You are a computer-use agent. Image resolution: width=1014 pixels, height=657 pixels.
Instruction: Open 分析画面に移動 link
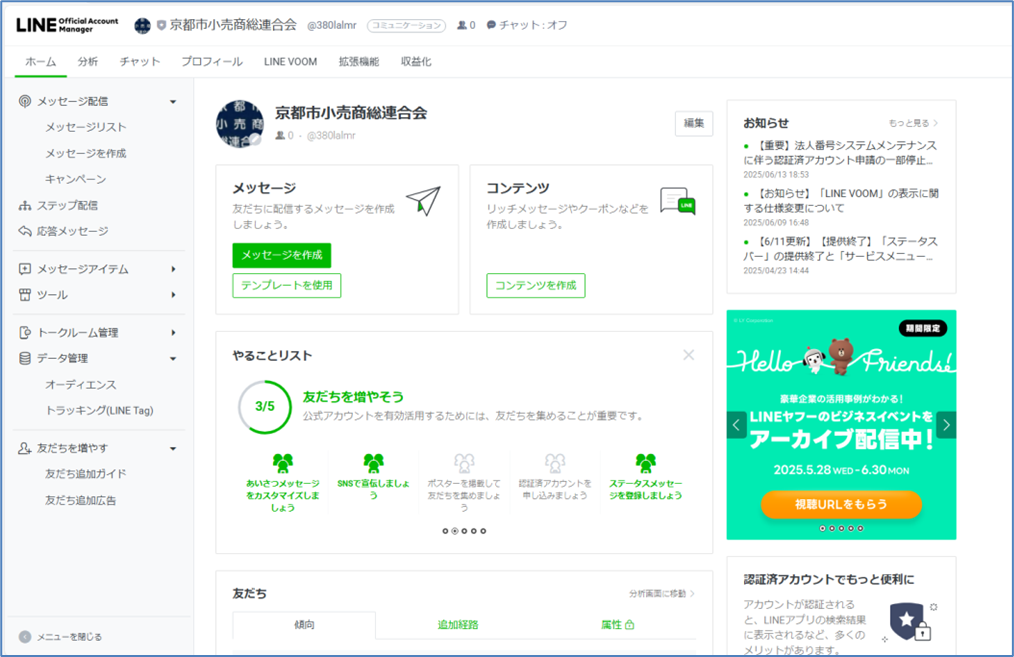point(662,594)
